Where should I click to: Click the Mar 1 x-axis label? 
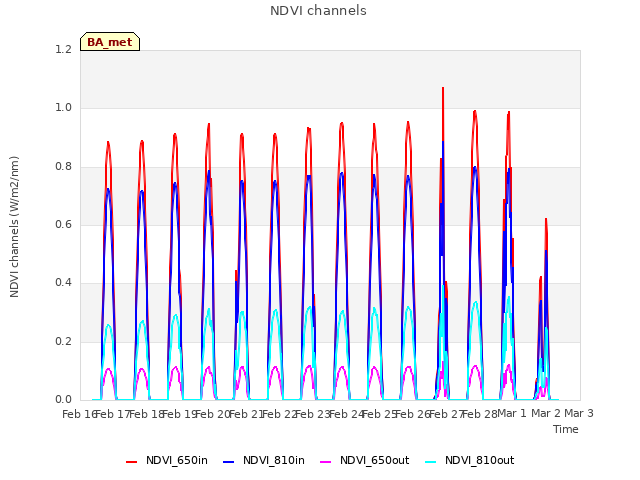coord(512,413)
